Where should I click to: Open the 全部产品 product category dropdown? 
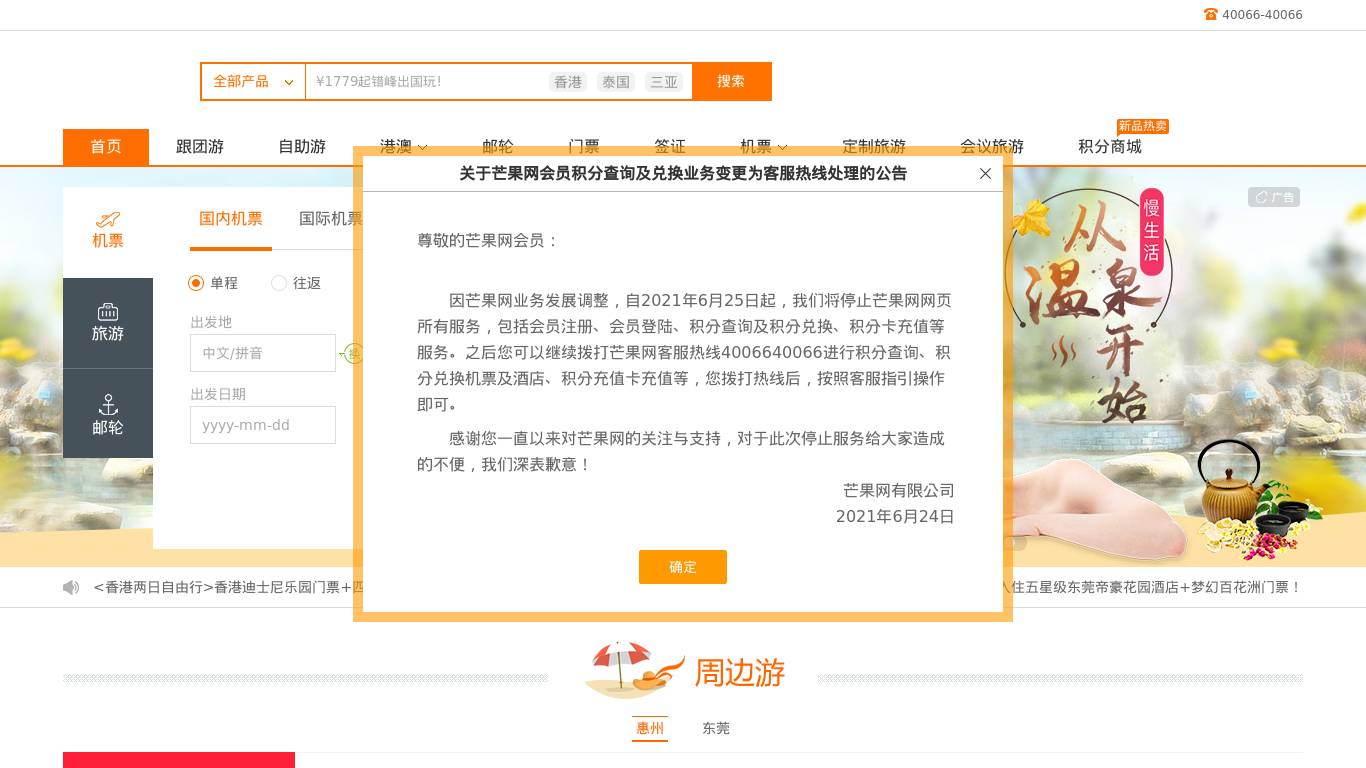252,81
